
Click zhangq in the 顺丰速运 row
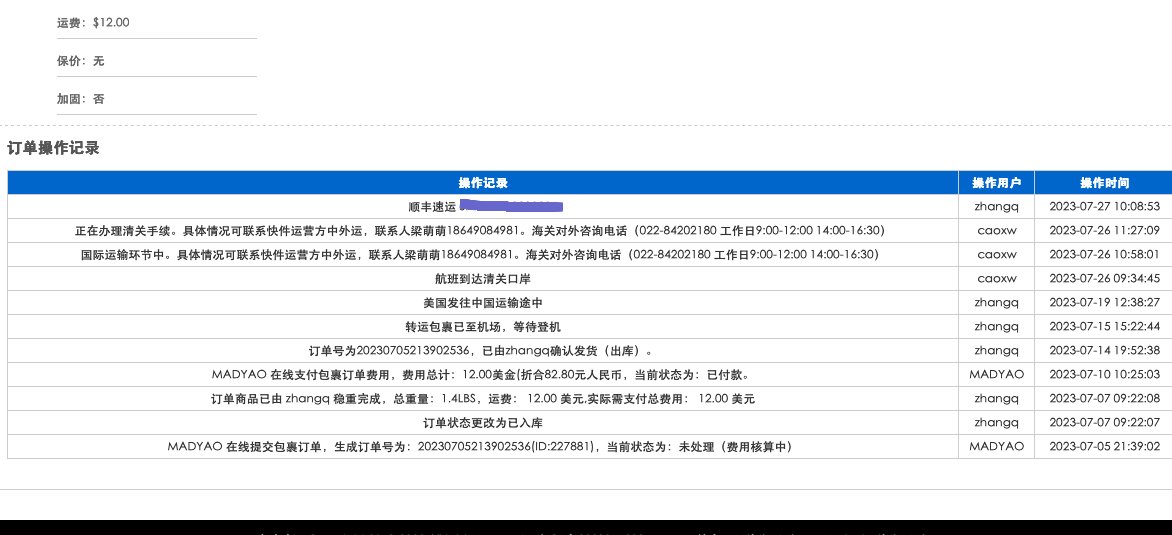tap(996, 207)
